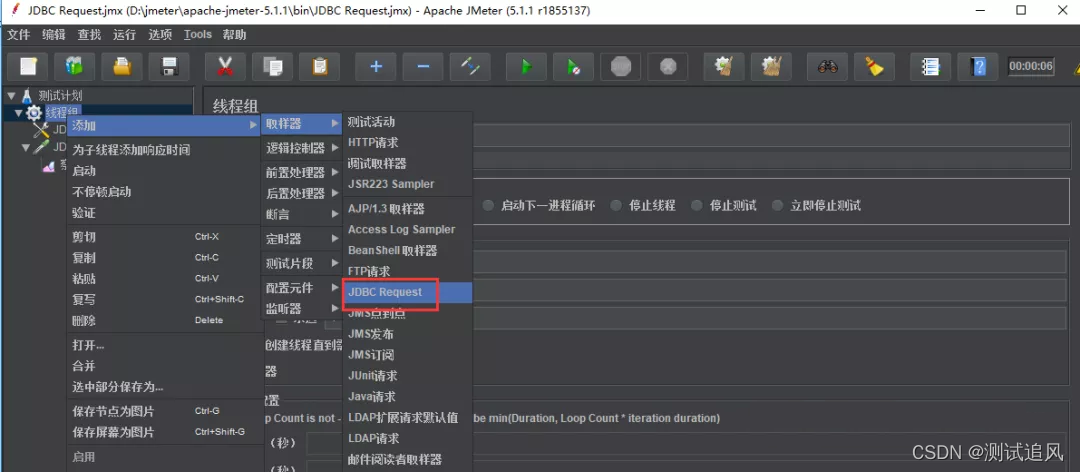The height and width of the screenshot is (472, 1080).
Task: Click the Clear toolbar icon
Action: [x=724, y=66]
